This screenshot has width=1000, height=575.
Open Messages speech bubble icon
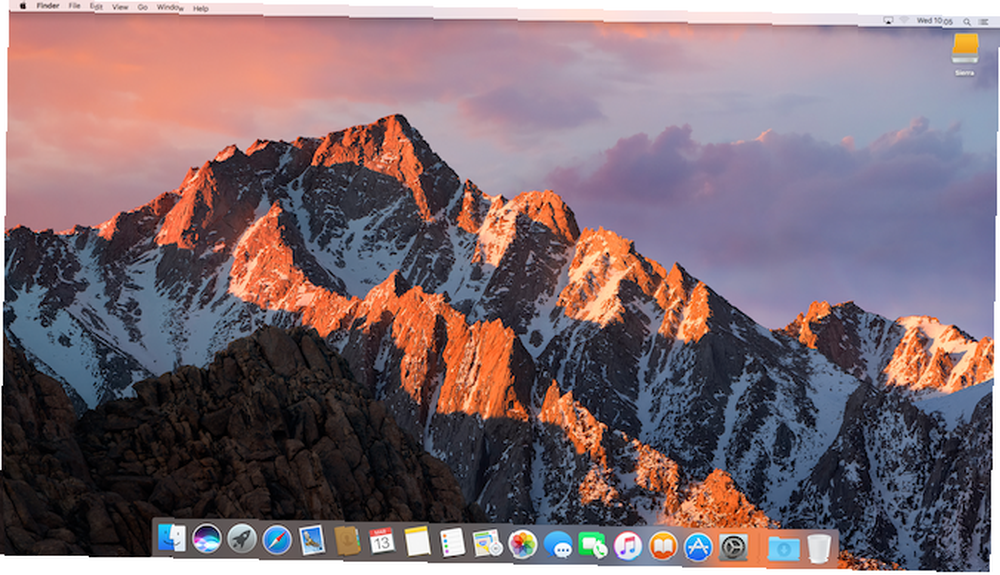pos(558,546)
